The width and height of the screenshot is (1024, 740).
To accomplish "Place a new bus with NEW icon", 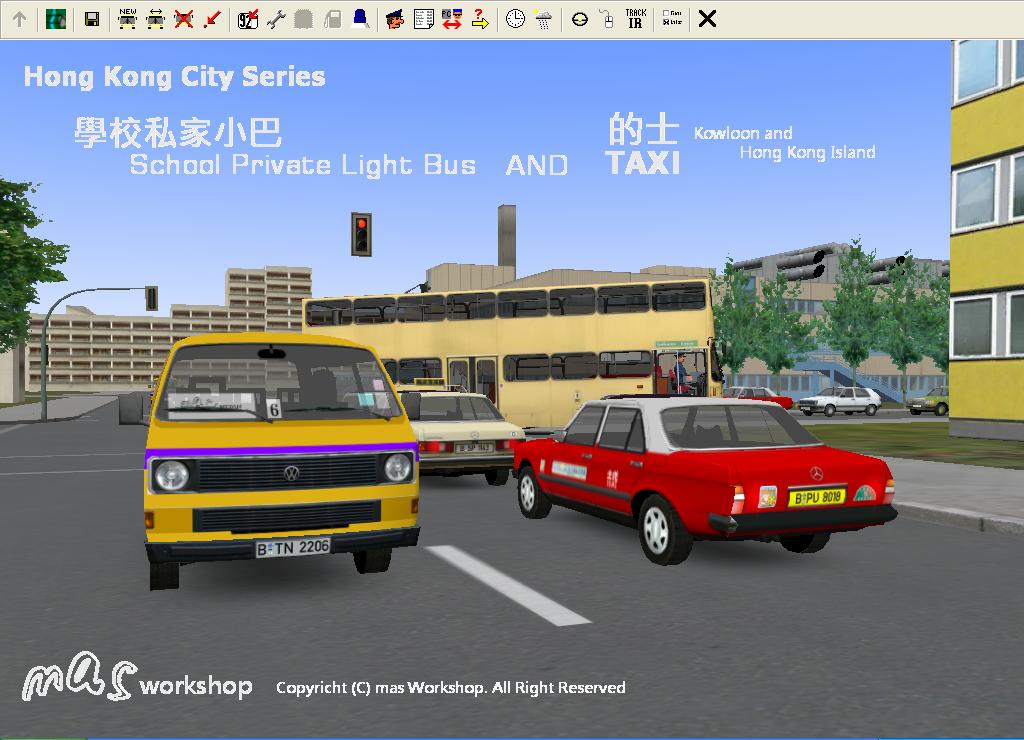I will pyautogui.click(x=127, y=18).
